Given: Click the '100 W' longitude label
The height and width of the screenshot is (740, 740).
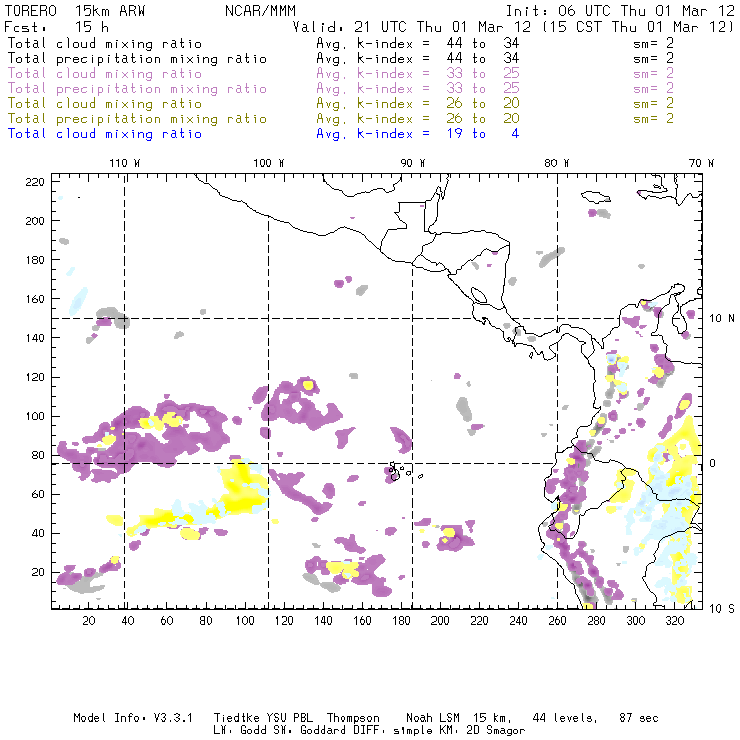Looking at the screenshot, I should 269,163.
